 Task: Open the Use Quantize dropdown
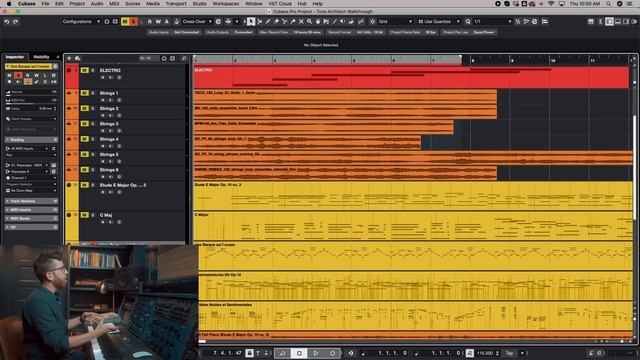tap(439, 21)
